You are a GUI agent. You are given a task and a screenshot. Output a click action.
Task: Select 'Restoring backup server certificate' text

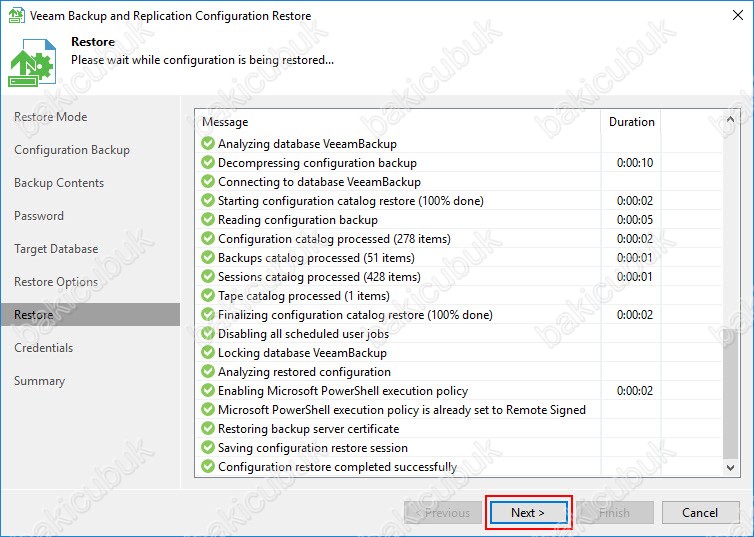[x=309, y=429]
